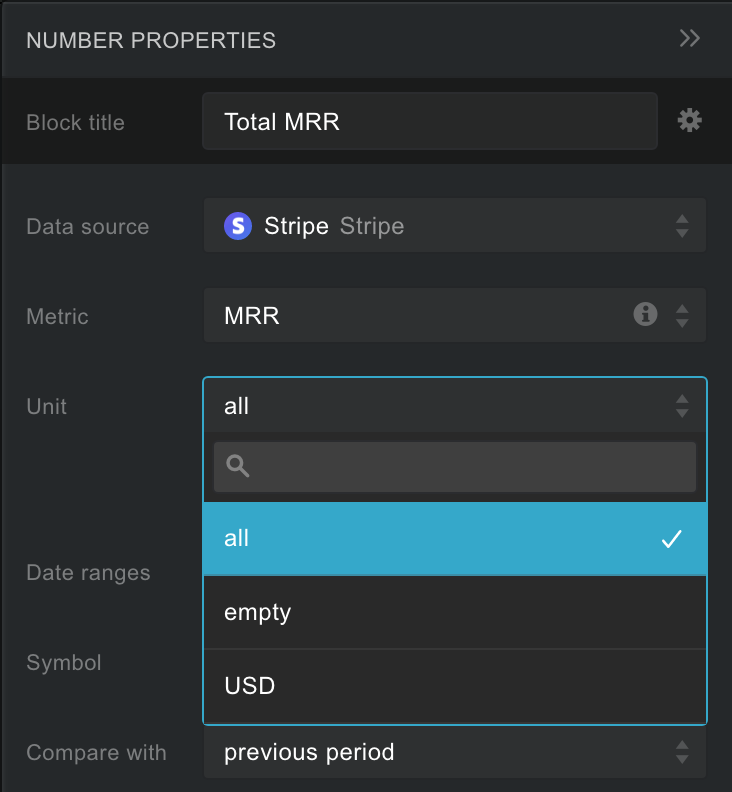The height and width of the screenshot is (792, 732).
Task: Open the MRR metric dropdown
Action: pyautogui.click(x=420, y=316)
